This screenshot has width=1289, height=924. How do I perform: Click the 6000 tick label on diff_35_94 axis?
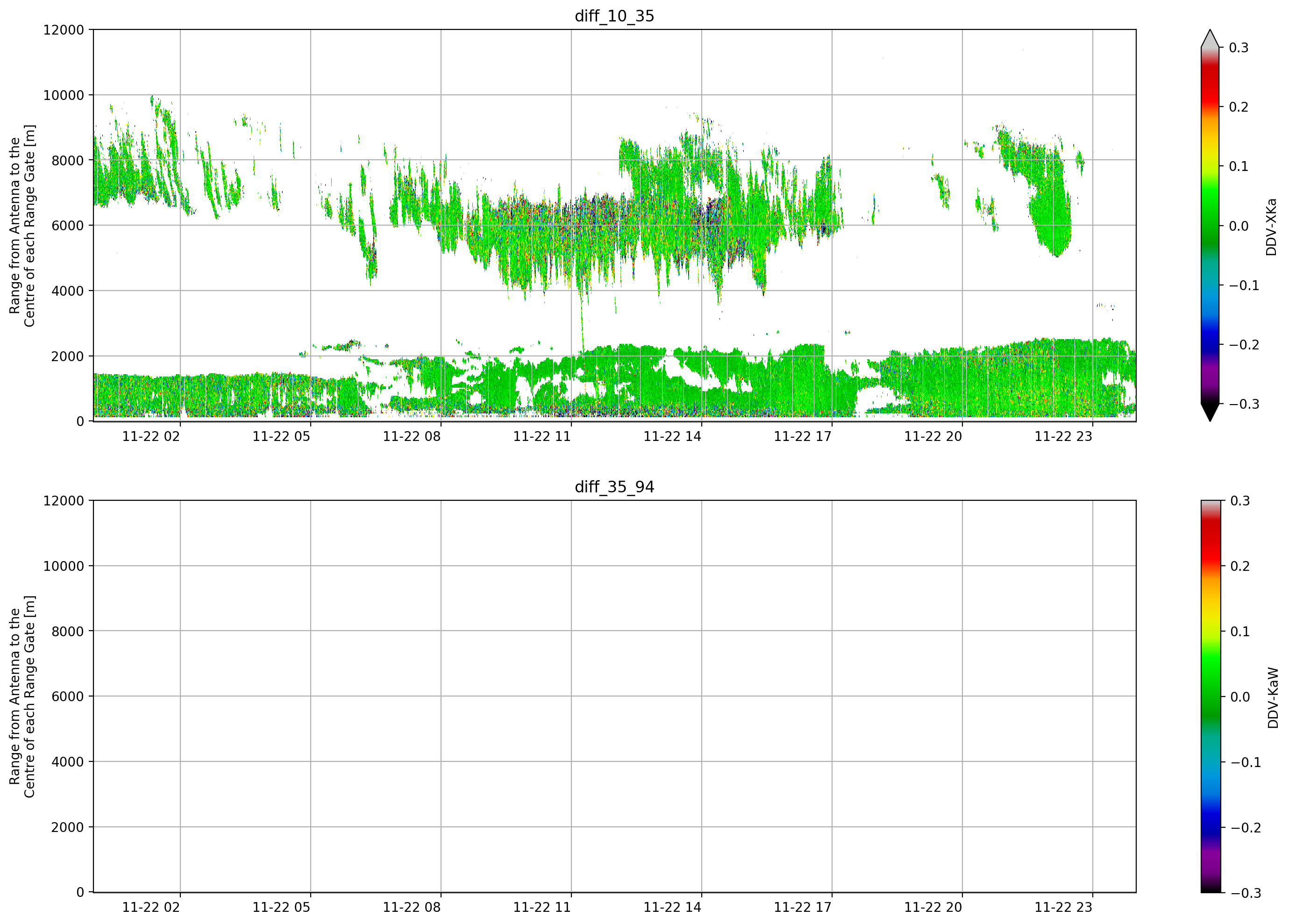point(68,697)
